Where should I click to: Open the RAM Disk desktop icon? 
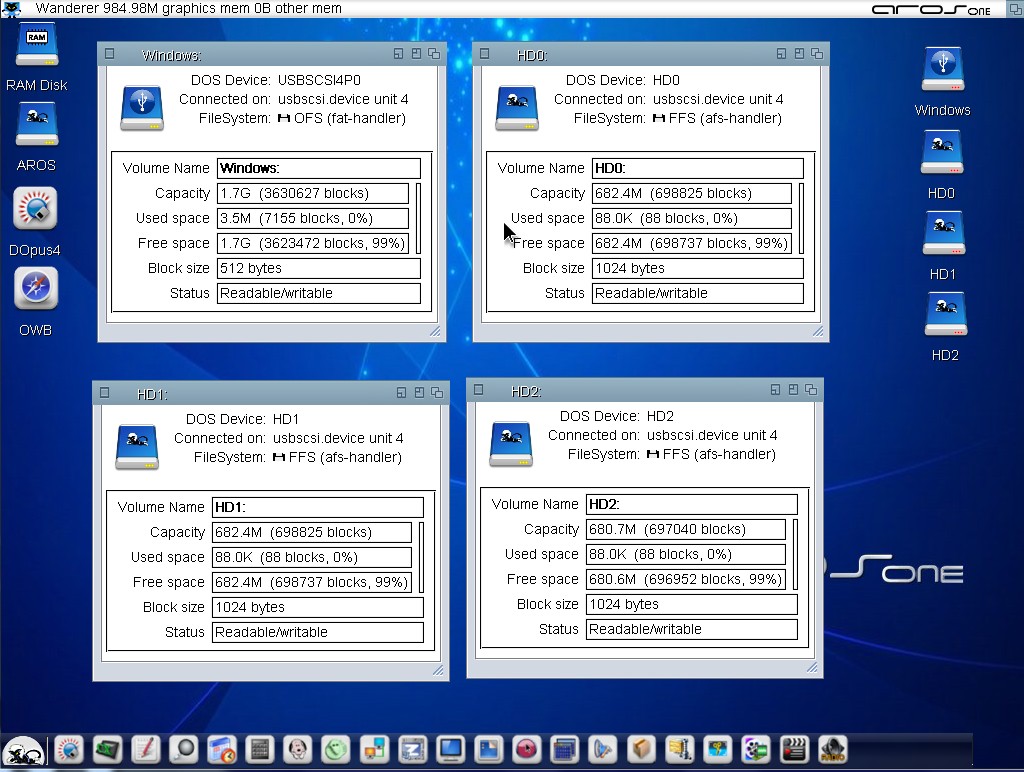pyautogui.click(x=37, y=46)
